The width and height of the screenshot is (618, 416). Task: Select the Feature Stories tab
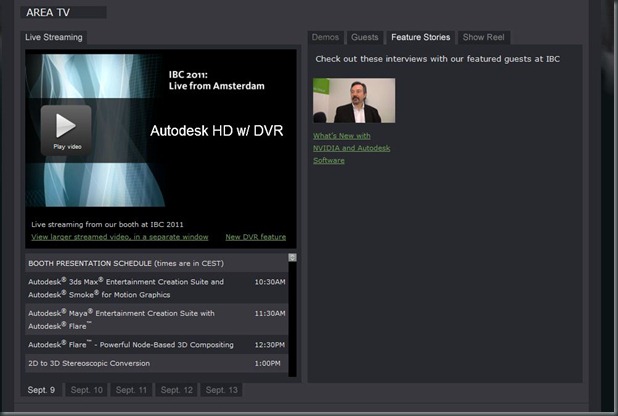(421, 37)
